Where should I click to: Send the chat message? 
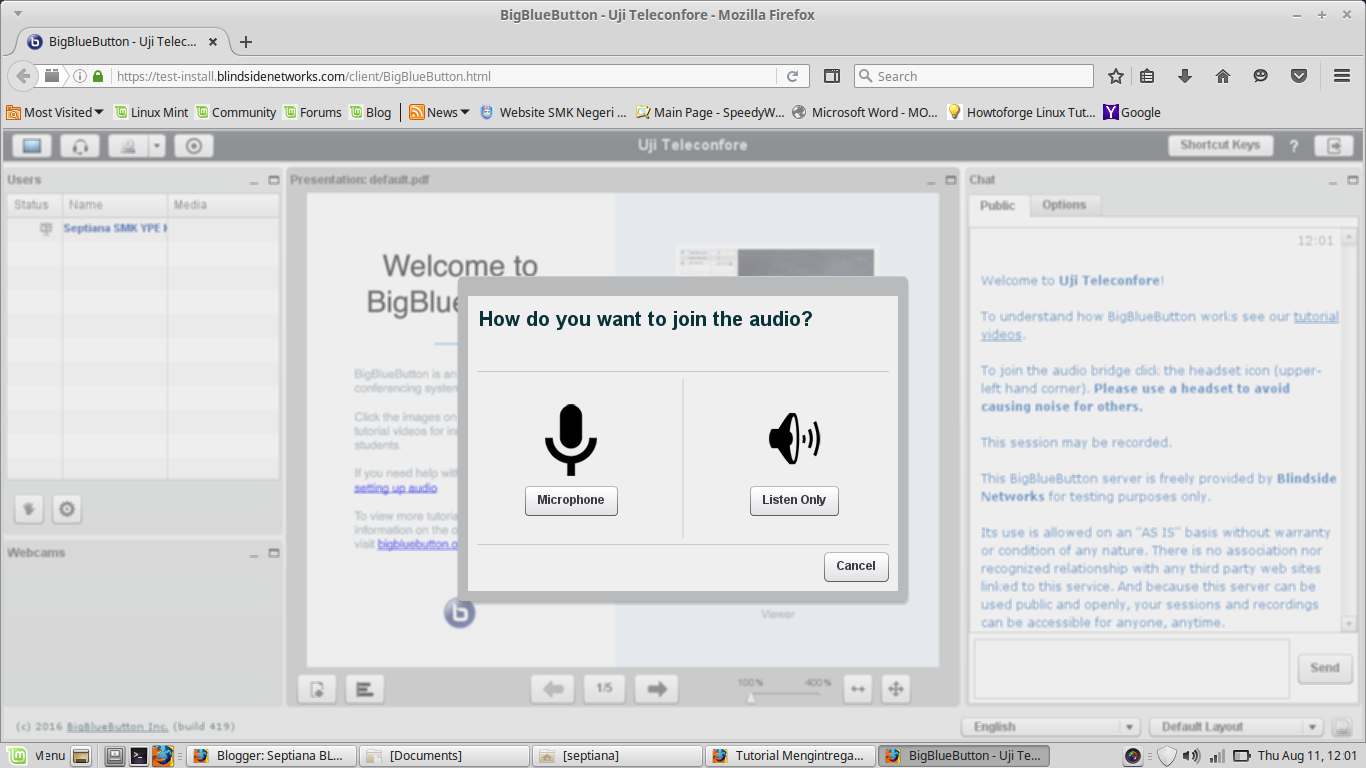[x=1325, y=668]
